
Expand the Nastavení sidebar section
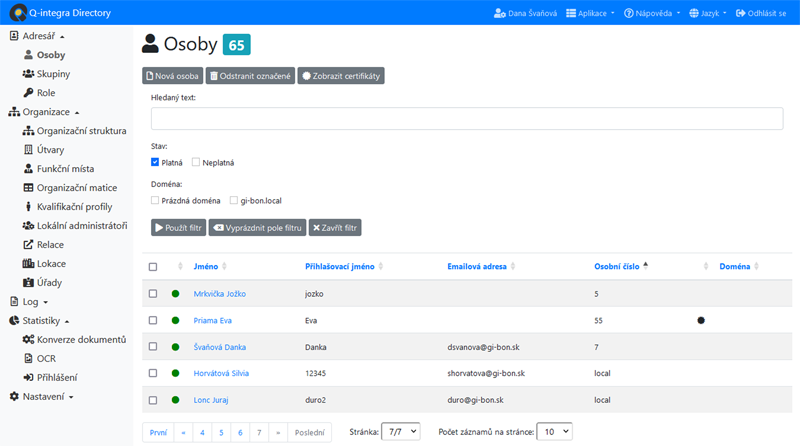pyautogui.click(x=42, y=397)
